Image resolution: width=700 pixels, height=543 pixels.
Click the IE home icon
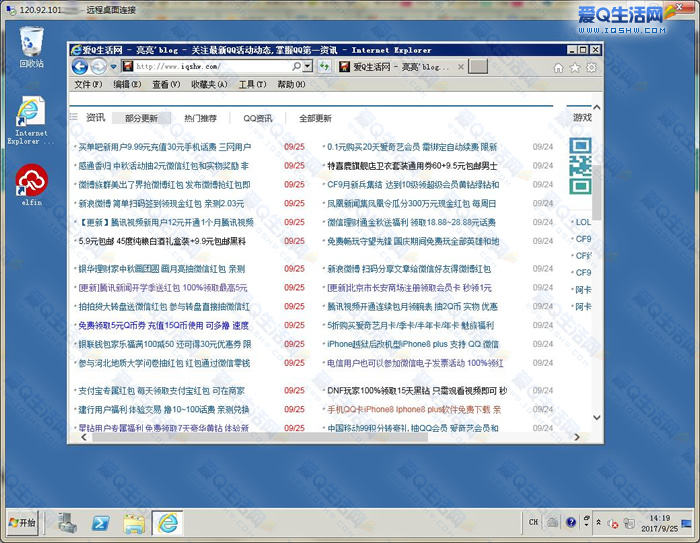pos(558,67)
